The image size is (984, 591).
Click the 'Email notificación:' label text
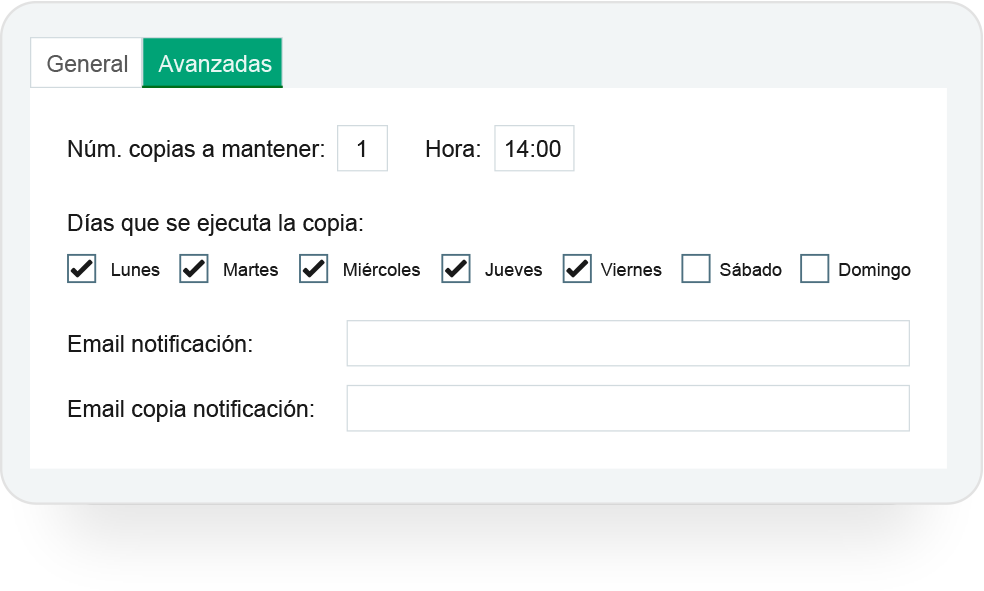pyautogui.click(x=160, y=345)
